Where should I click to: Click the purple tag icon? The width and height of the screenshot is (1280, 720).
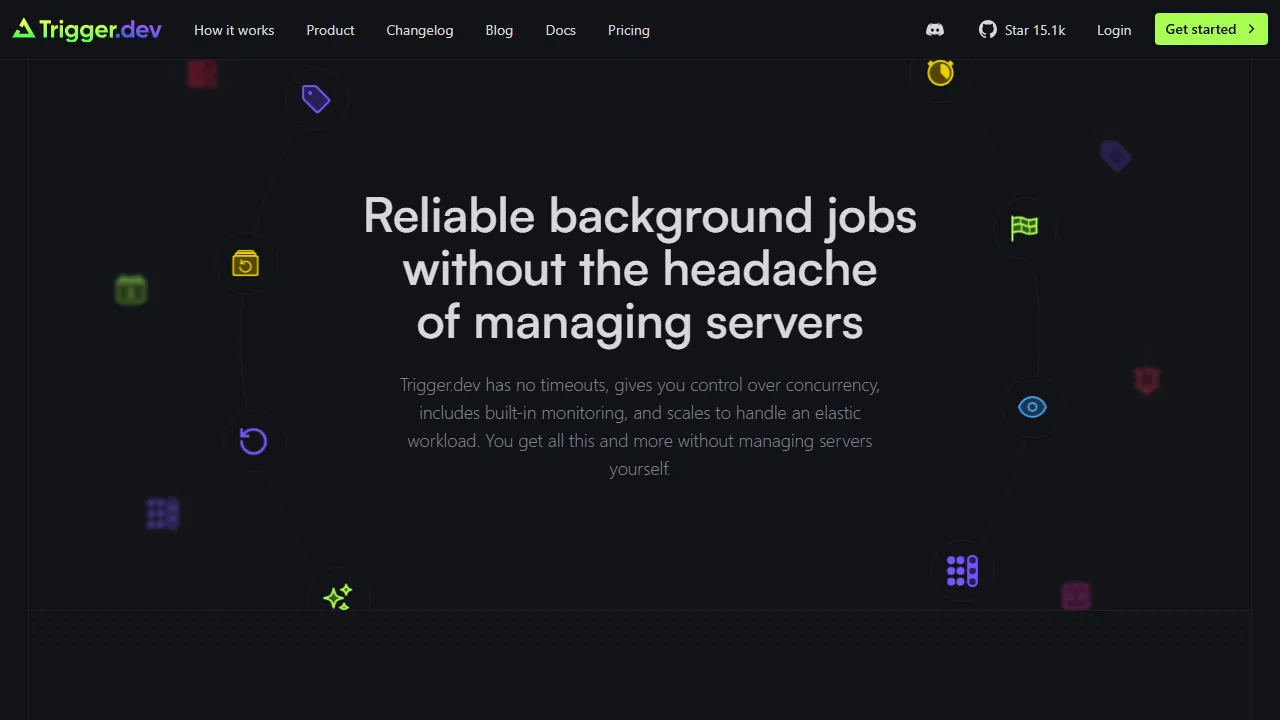point(316,98)
